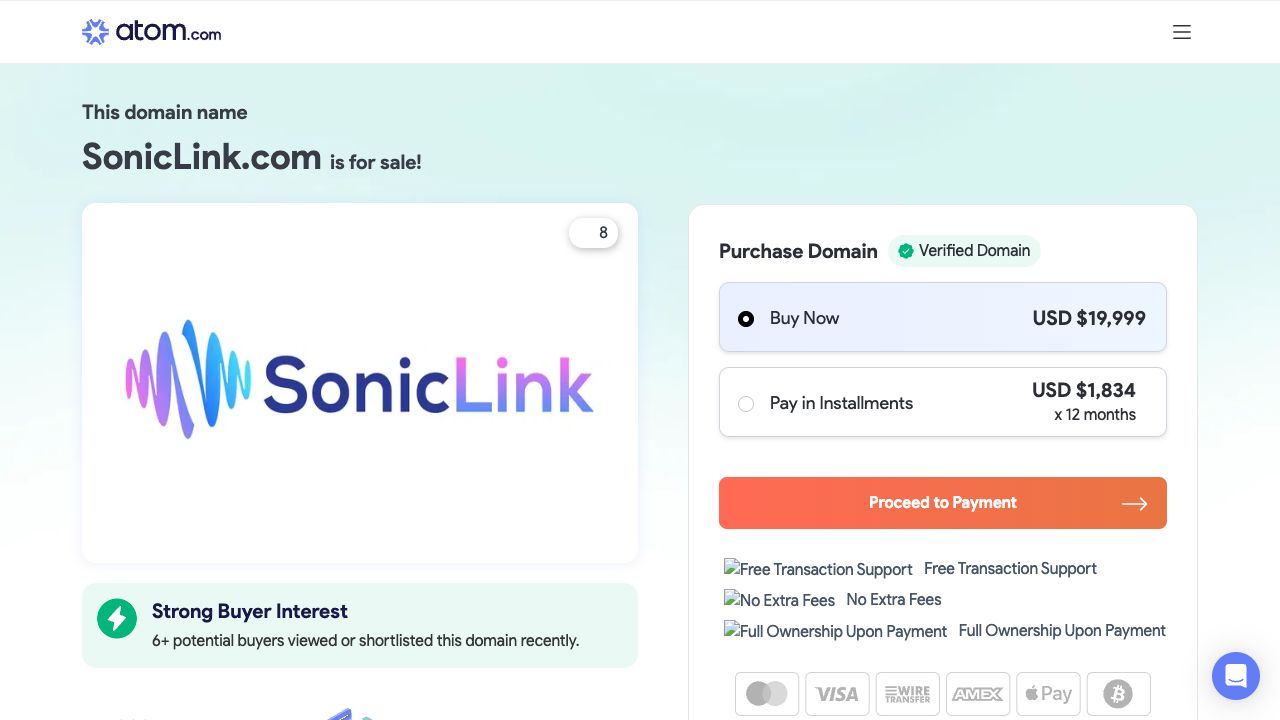Screen dimensions: 1280x720
Task: Click the green lightning bolt icon
Action: tap(117, 619)
